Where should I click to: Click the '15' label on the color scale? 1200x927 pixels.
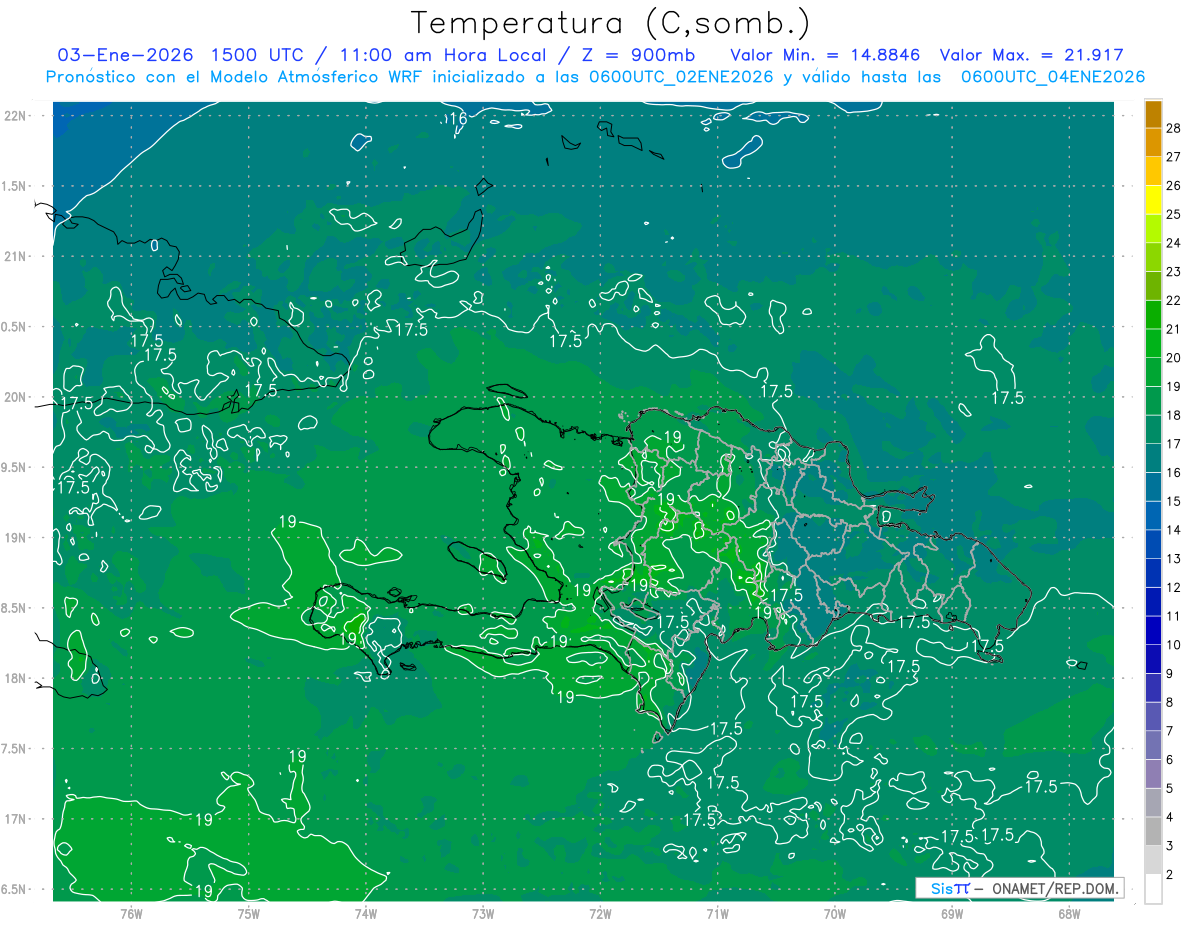[1174, 501]
